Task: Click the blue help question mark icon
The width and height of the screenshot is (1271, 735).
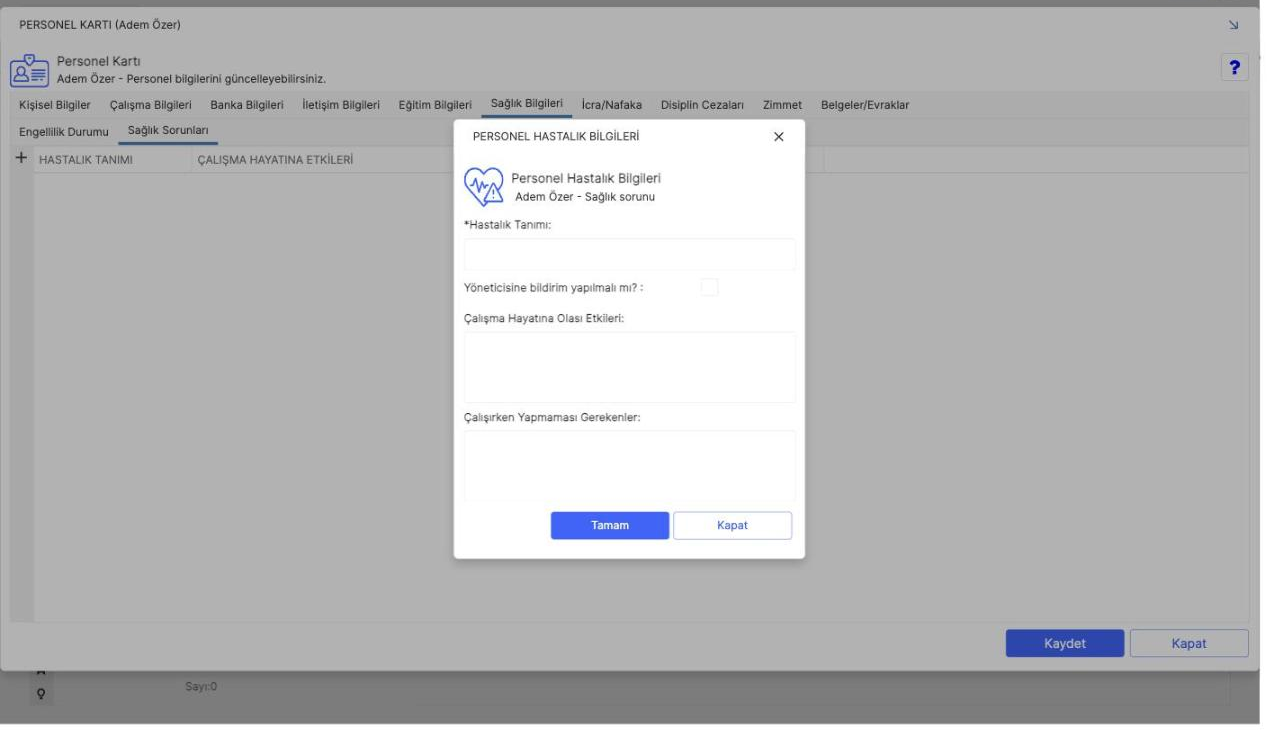Action: point(1235,67)
